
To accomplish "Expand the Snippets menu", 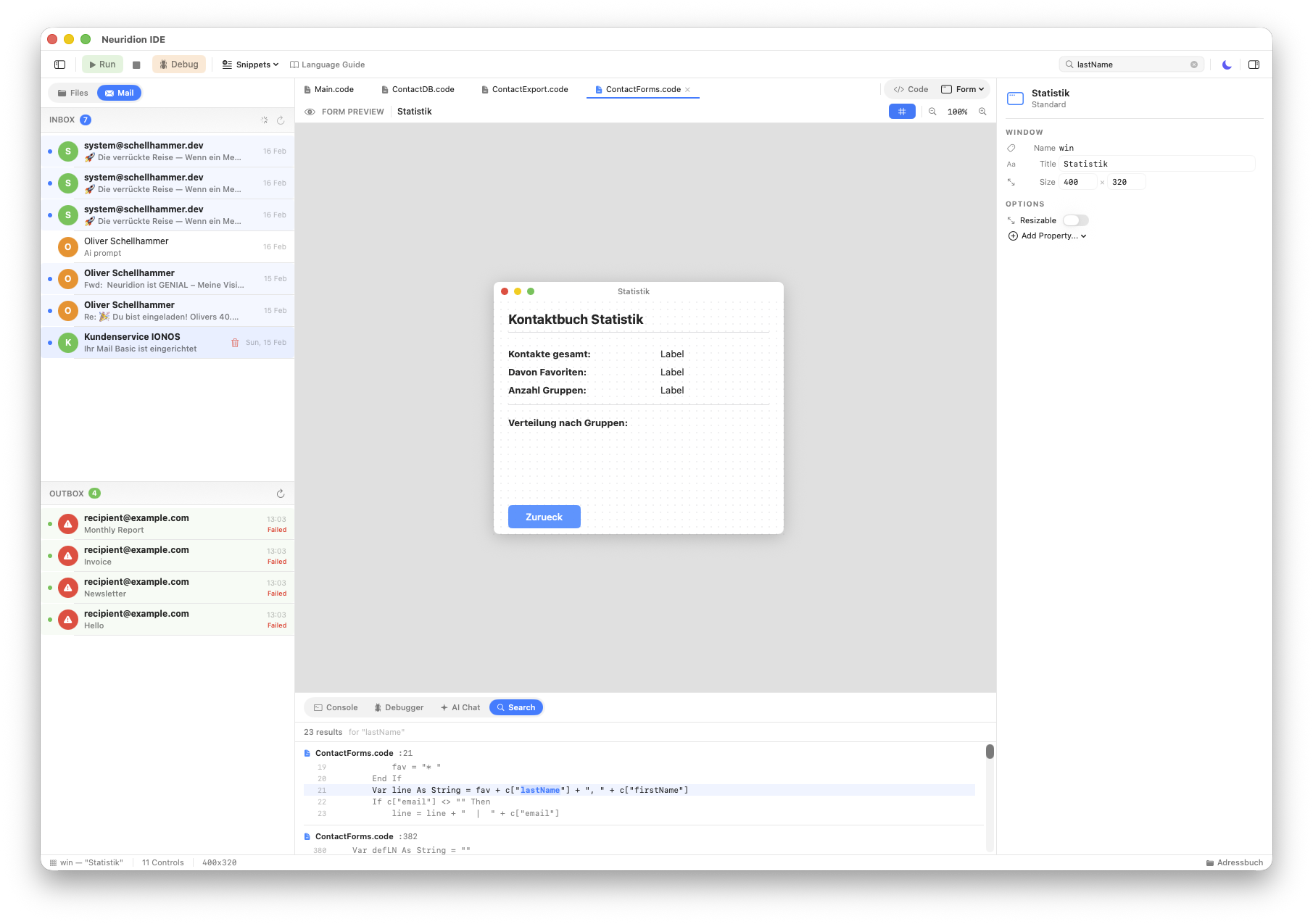I will [x=250, y=64].
